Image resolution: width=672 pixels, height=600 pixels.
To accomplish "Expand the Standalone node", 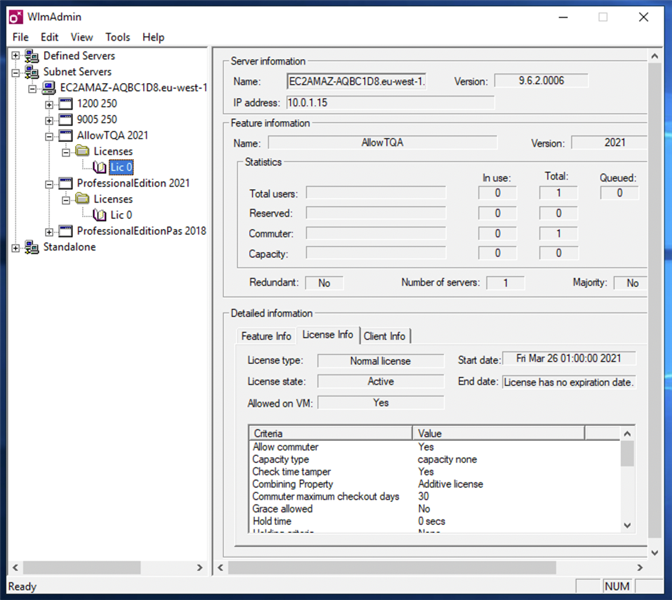I will [x=15, y=248].
